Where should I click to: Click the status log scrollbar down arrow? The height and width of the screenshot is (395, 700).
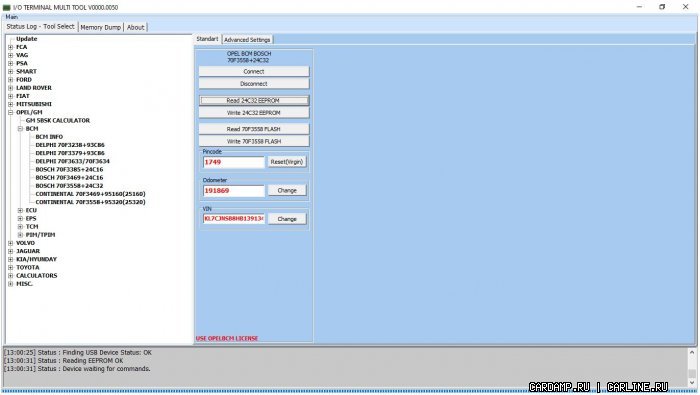click(692, 383)
